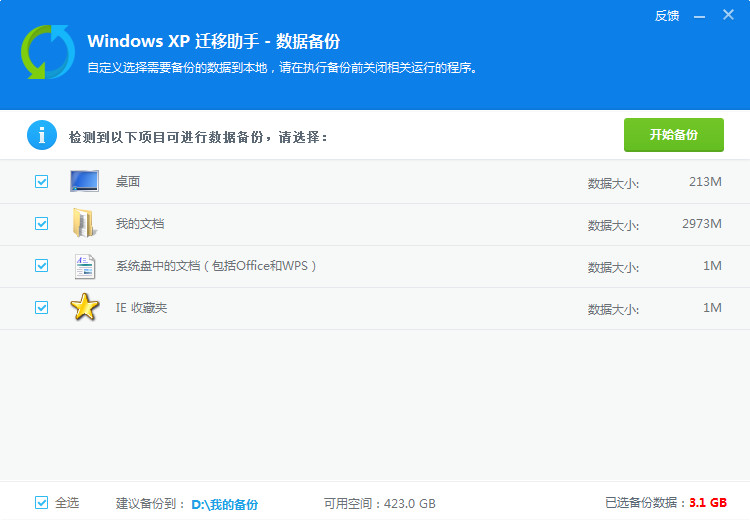The image size is (750, 520).
Task: Click the blue info icon
Action: click(42, 135)
